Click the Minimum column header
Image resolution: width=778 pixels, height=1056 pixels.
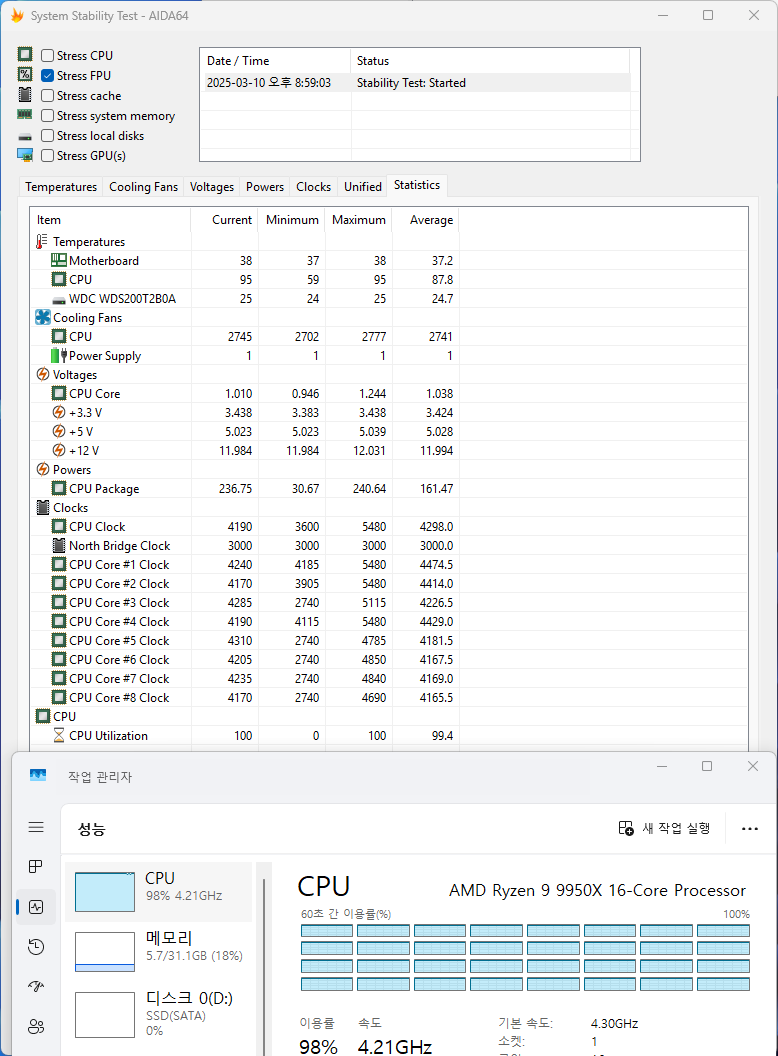click(x=291, y=220)
